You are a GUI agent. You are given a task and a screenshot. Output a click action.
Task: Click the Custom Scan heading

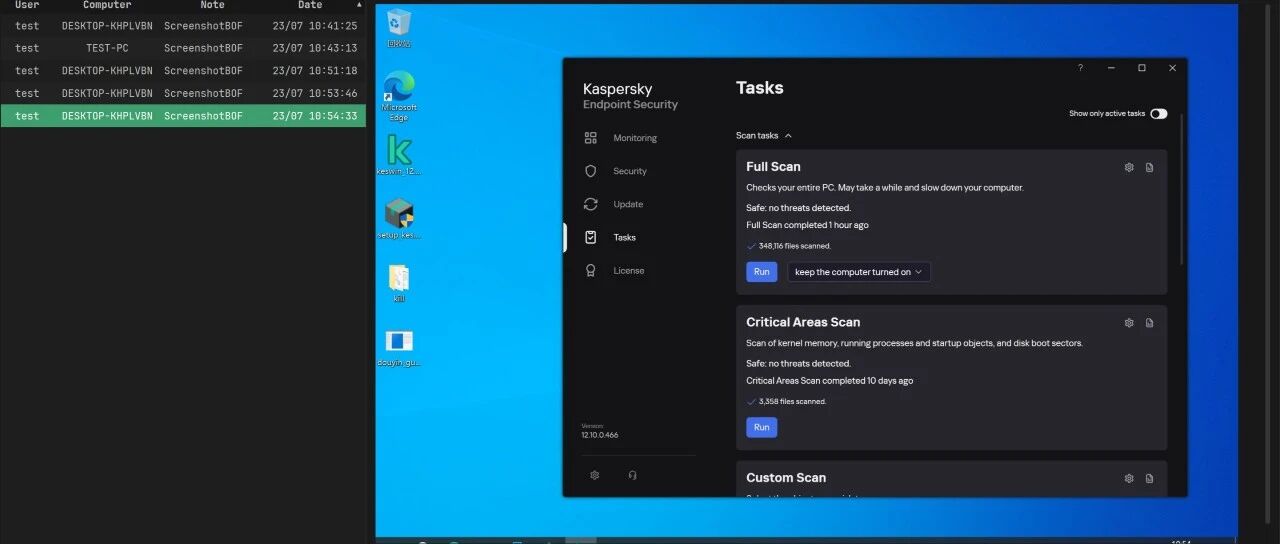[x=786, y=478]
